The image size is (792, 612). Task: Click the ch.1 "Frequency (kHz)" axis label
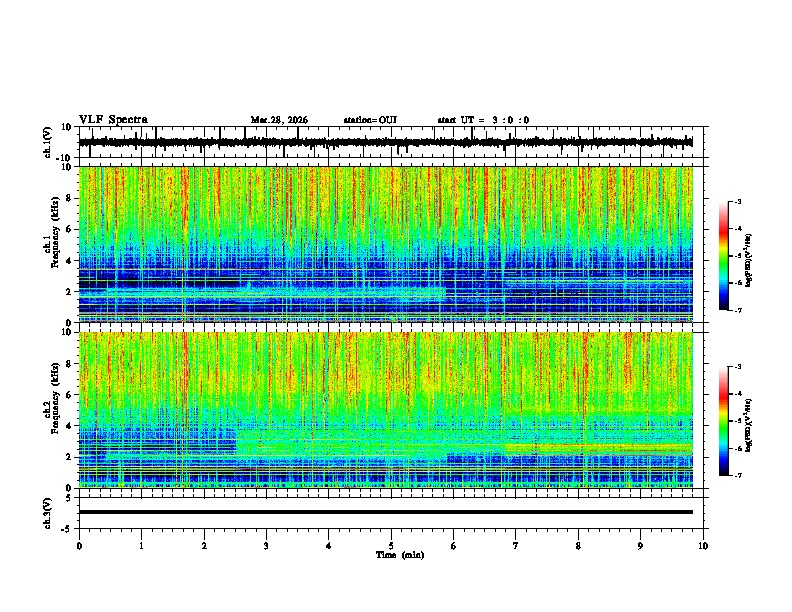(x=55, y=232)
